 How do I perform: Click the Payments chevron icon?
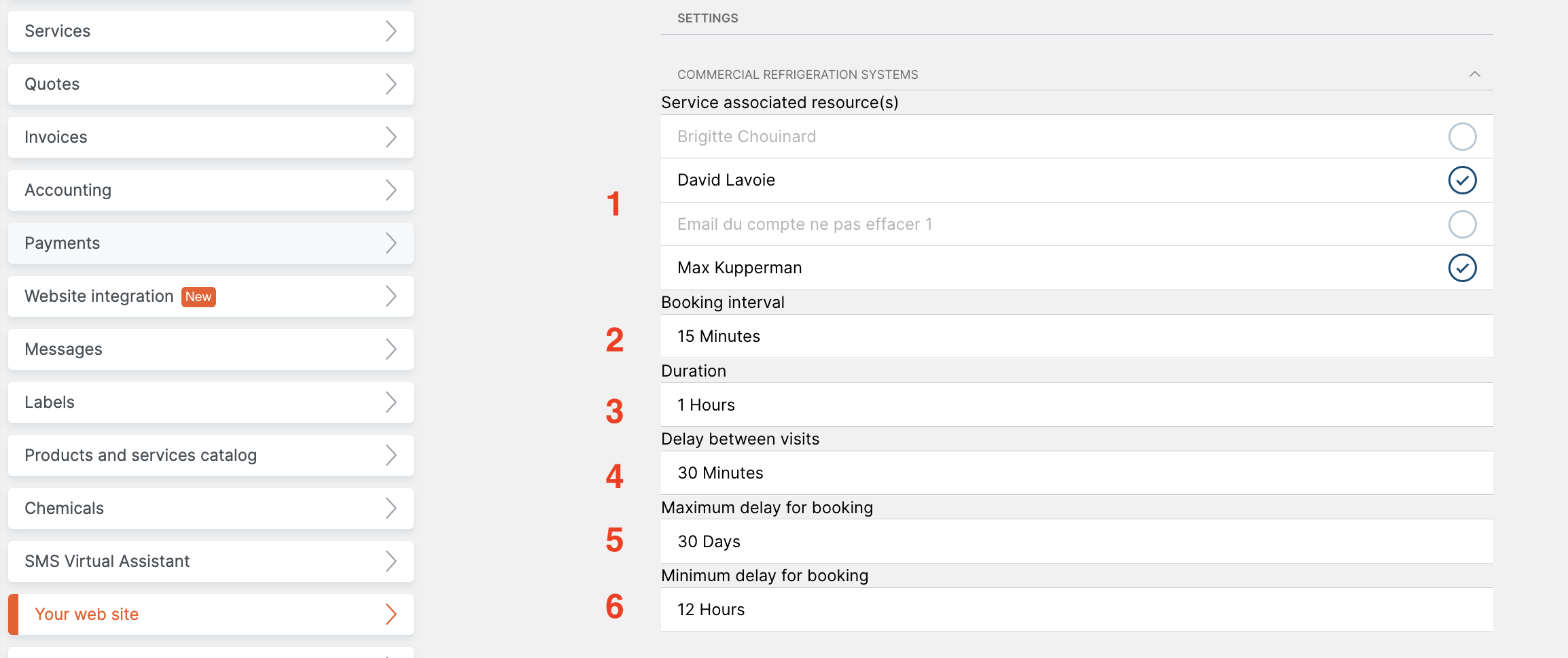[391, 243]
